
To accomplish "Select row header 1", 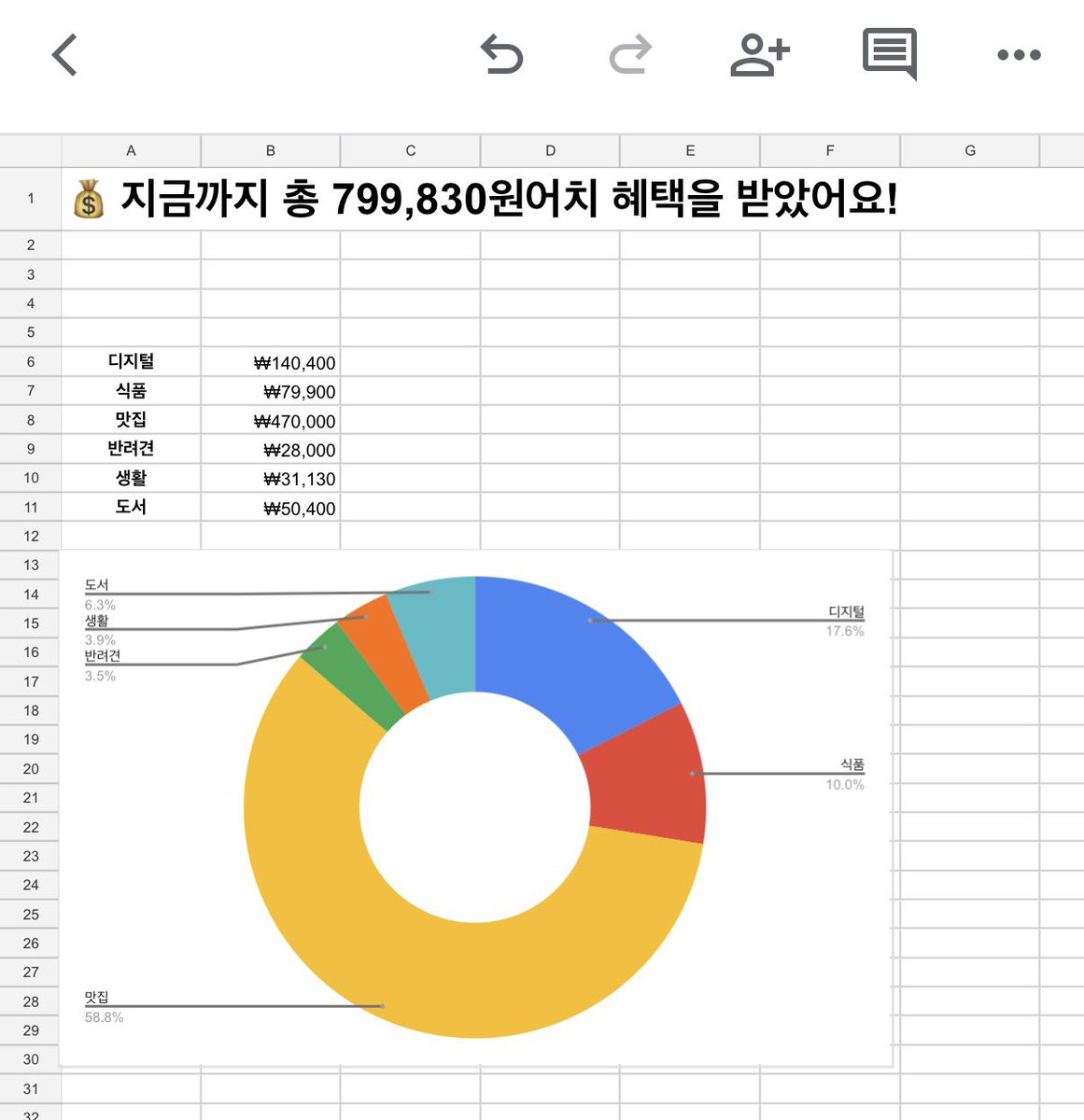I will [x=31, y=197].
